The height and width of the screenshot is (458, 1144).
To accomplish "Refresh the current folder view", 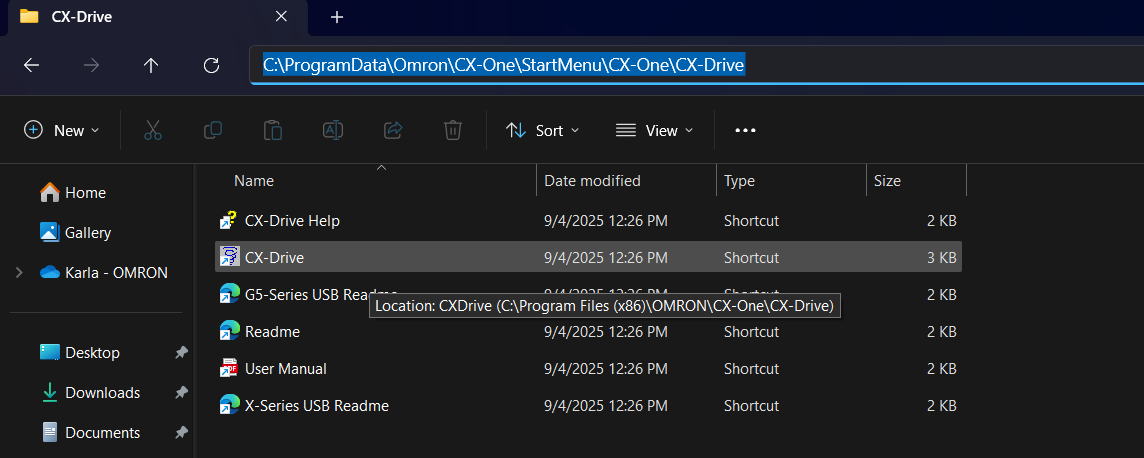I will point(212,66).
